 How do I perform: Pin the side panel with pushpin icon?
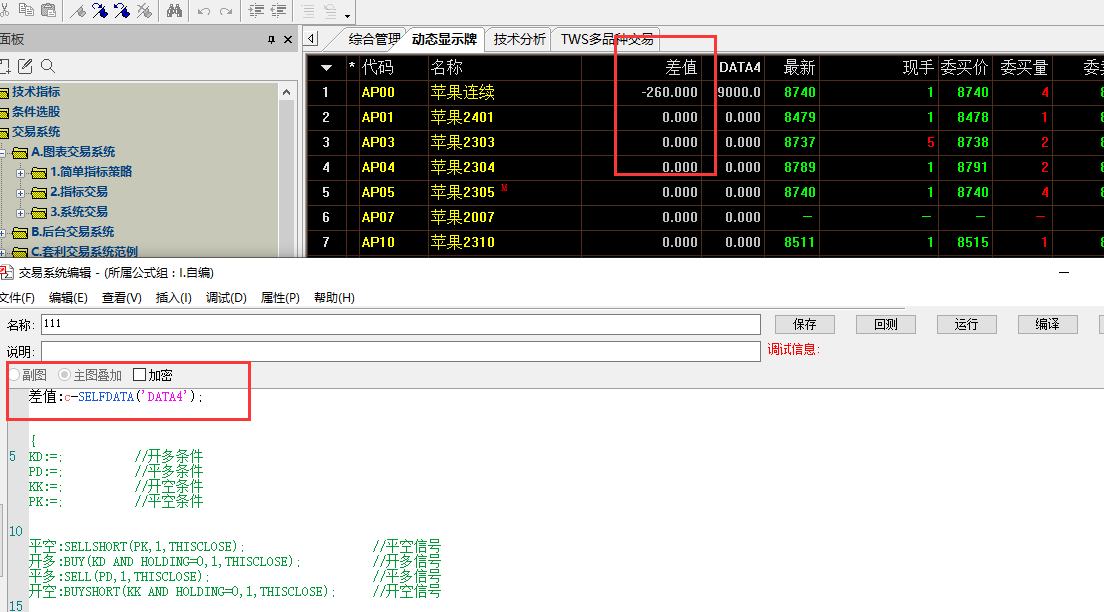(x=271, y=40)
